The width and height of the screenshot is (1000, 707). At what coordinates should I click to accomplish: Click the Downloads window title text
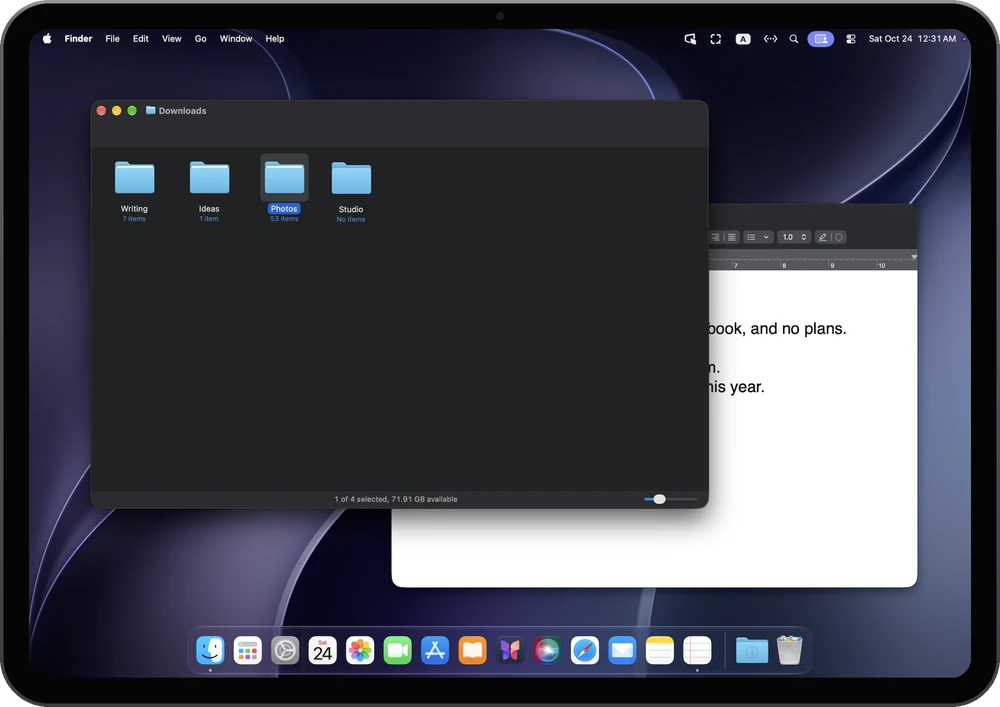click(182, 110)
